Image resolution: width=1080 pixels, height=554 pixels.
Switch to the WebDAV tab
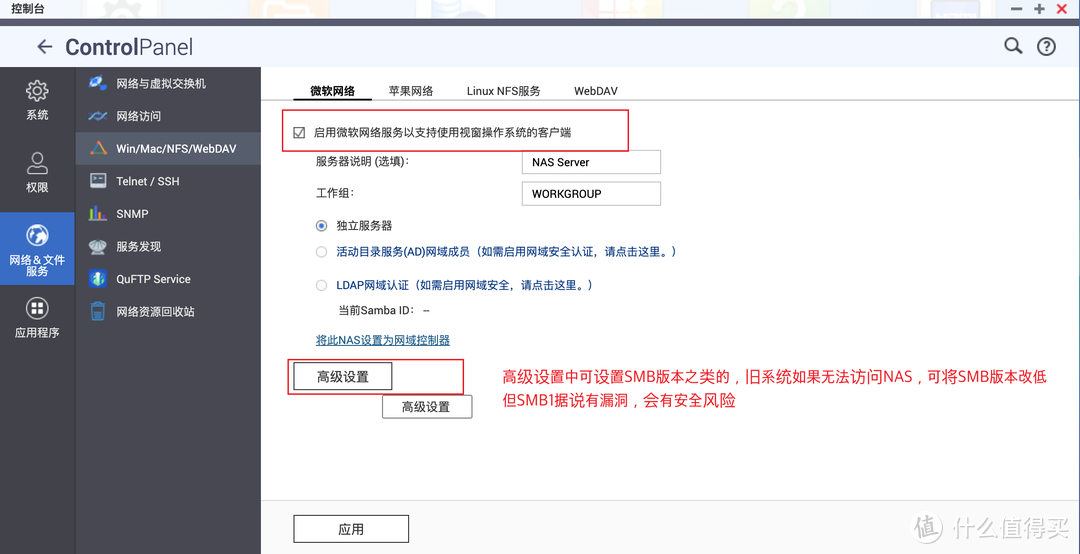596,91
